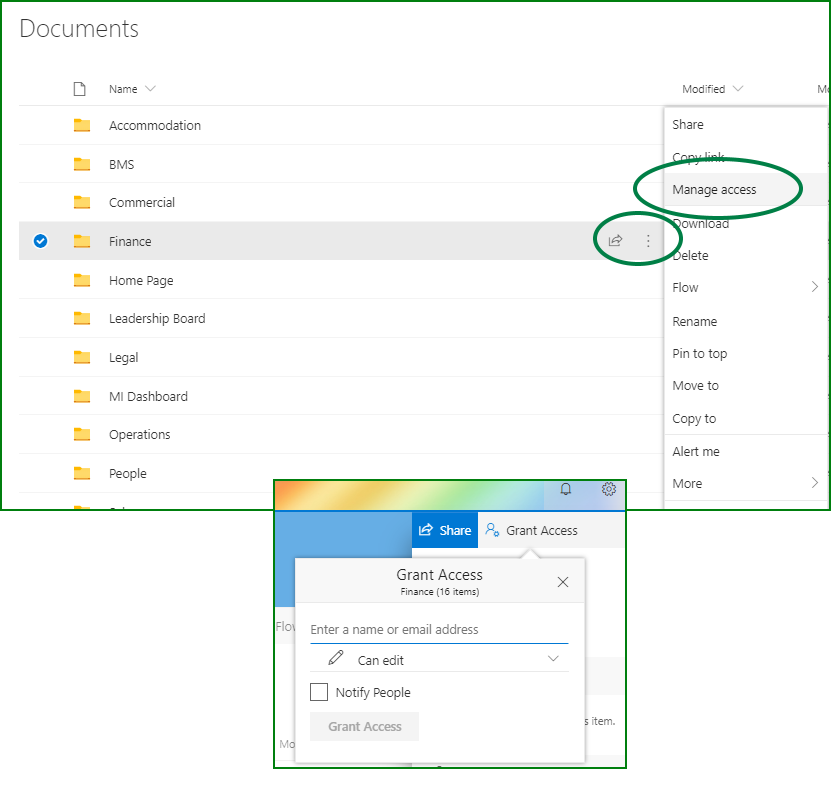
Task: Click the People folder icon
Action: click(x=82, y=473)
